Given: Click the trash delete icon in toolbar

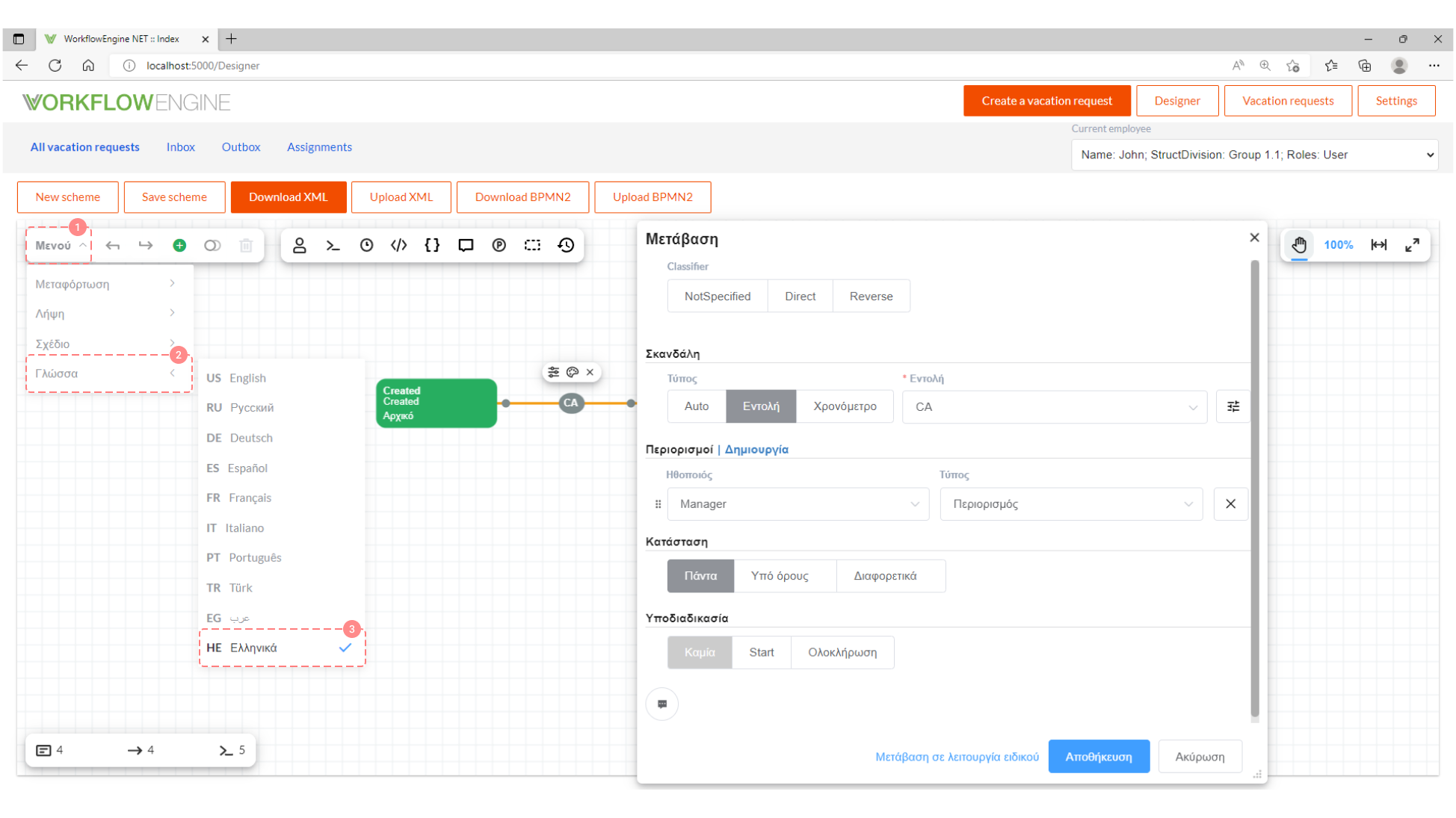Looking at the screenshot, I should click(246, 245).
